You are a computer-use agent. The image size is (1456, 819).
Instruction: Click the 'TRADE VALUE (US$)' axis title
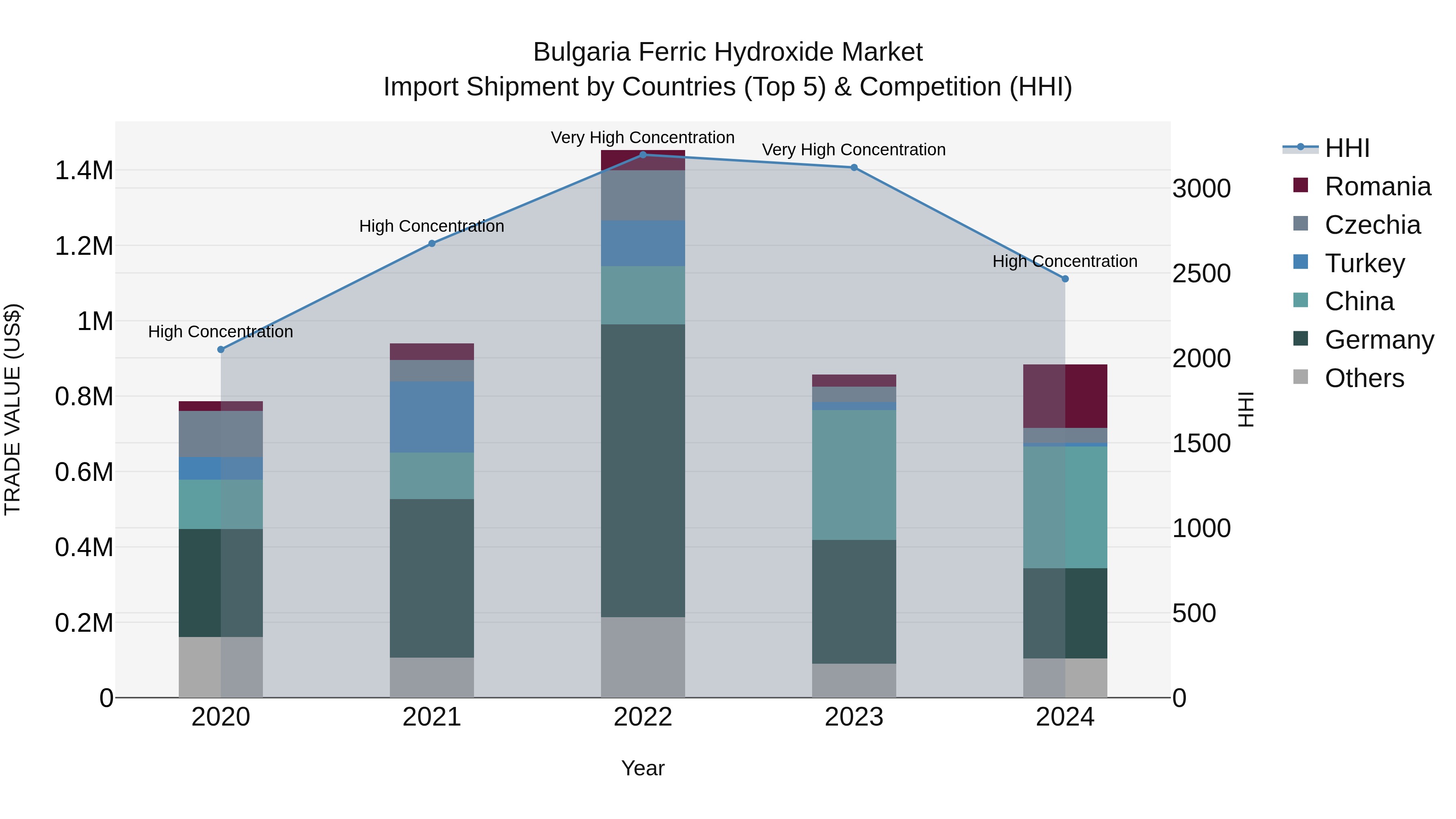pos(13,409)
